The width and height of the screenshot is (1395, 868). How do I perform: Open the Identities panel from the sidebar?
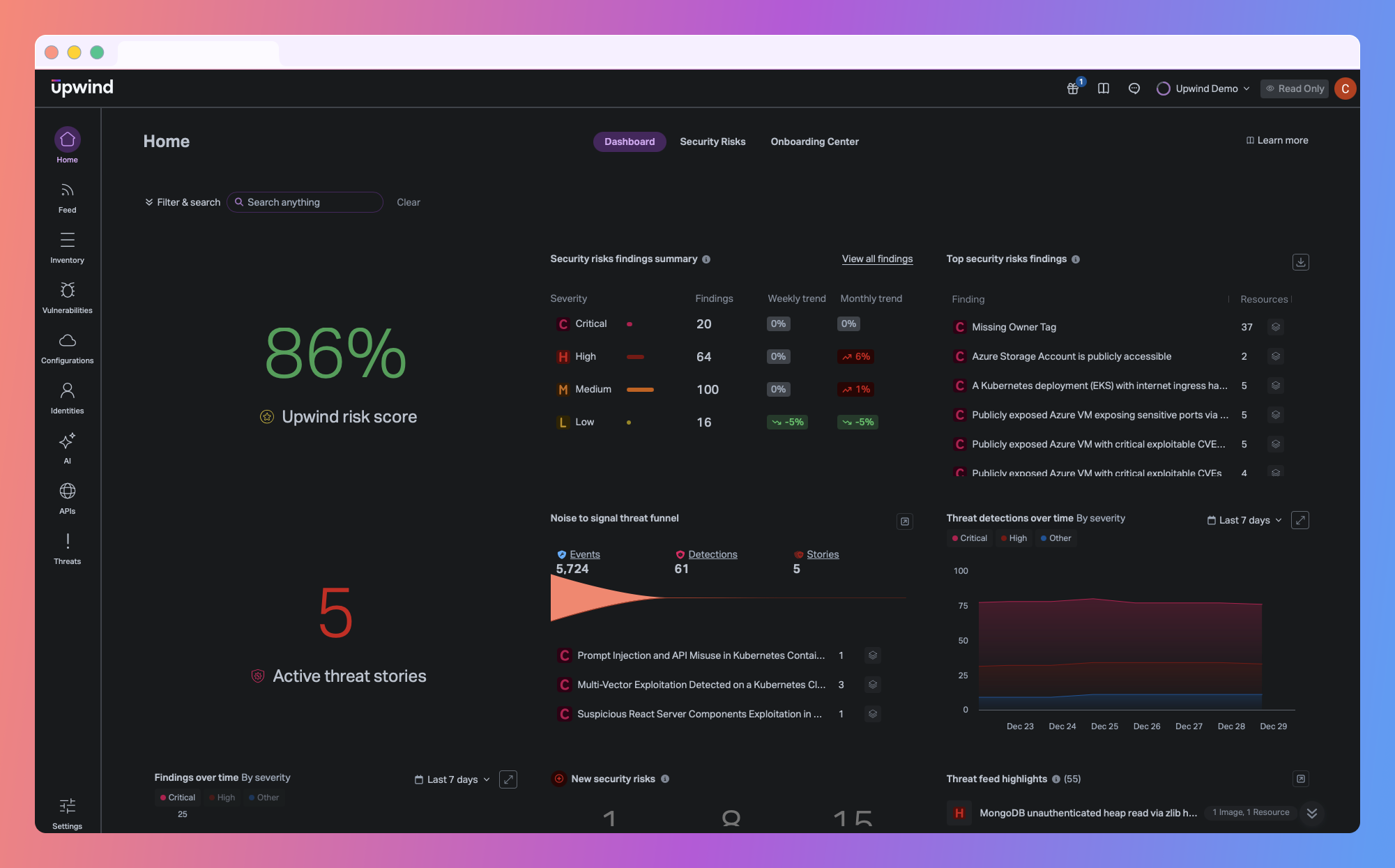pos(67,397)
